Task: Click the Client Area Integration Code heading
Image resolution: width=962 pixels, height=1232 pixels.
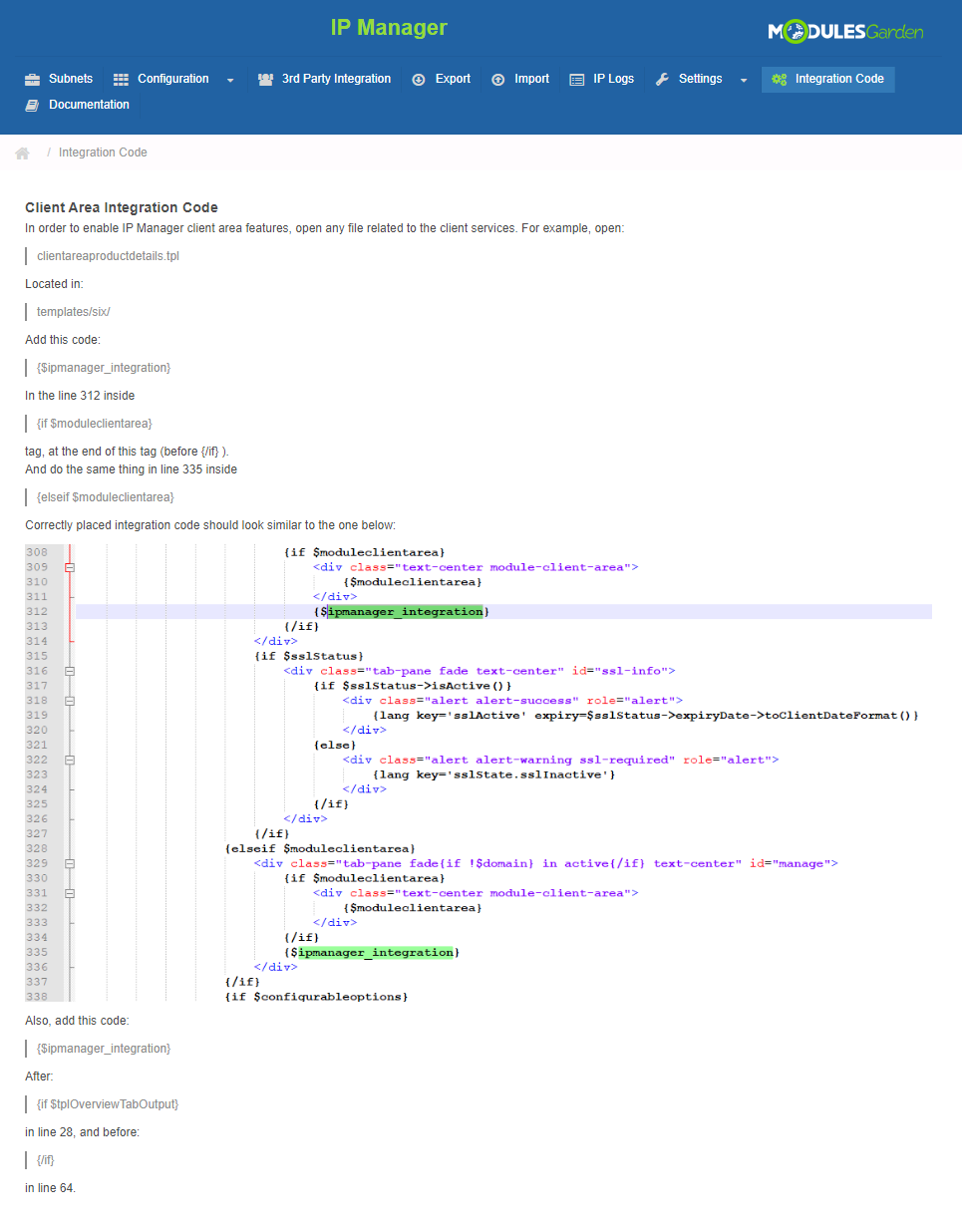Action: [122, 207]
